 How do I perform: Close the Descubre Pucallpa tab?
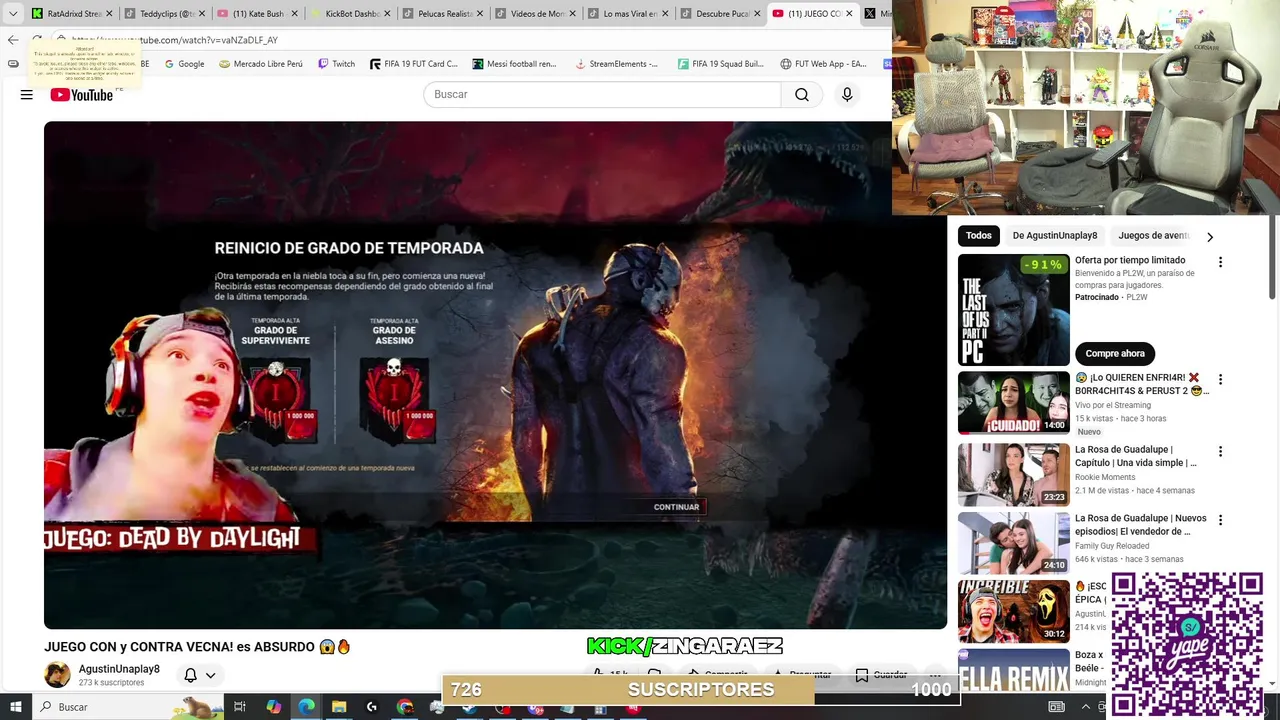757,13
